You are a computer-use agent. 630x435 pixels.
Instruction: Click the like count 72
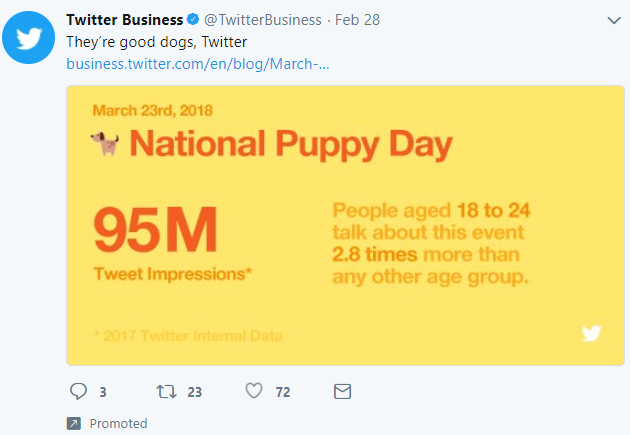[x=283, y=392]
